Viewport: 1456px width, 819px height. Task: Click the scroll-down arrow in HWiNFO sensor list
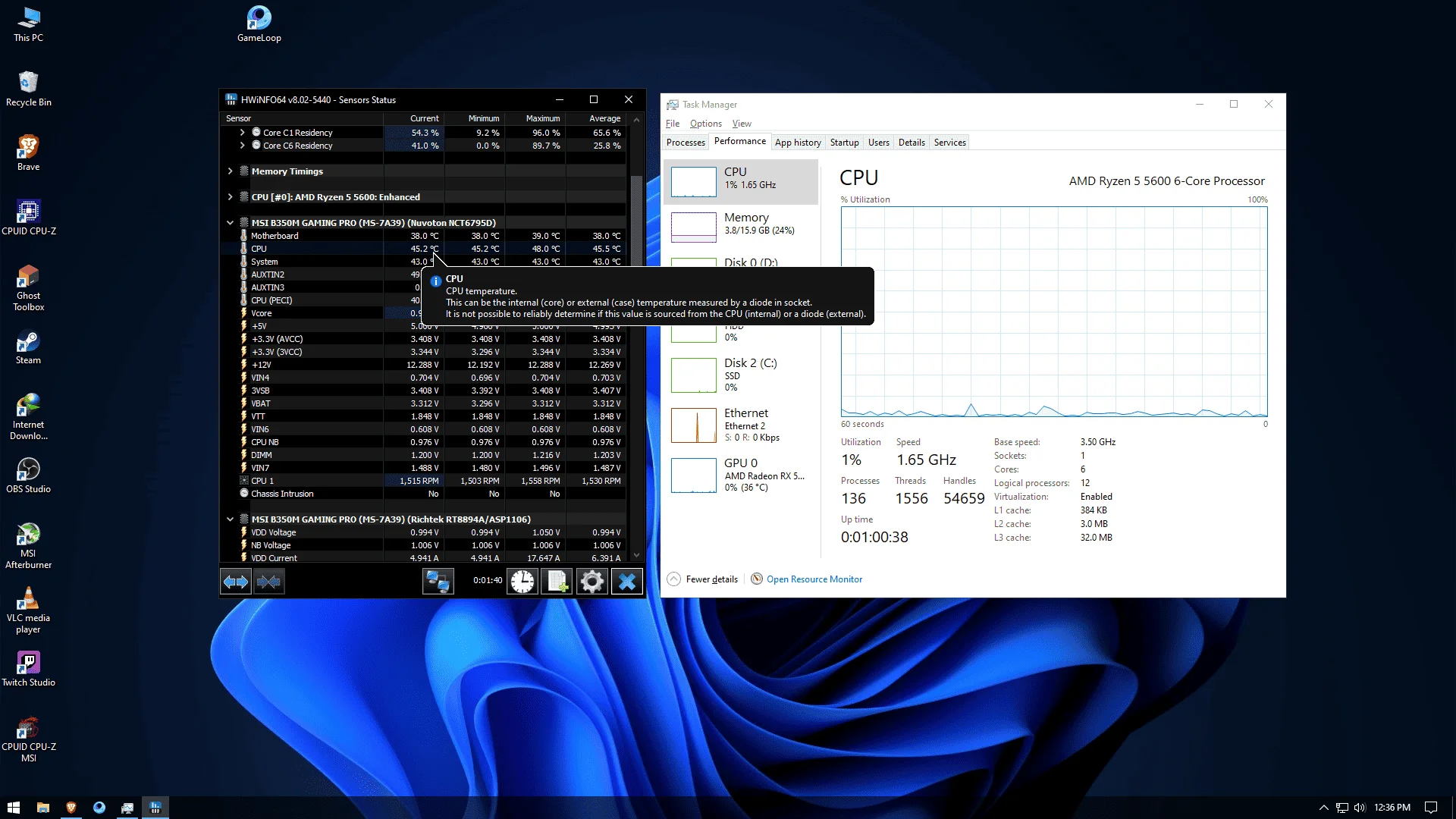pyautogui.click(x=636, y=555)
